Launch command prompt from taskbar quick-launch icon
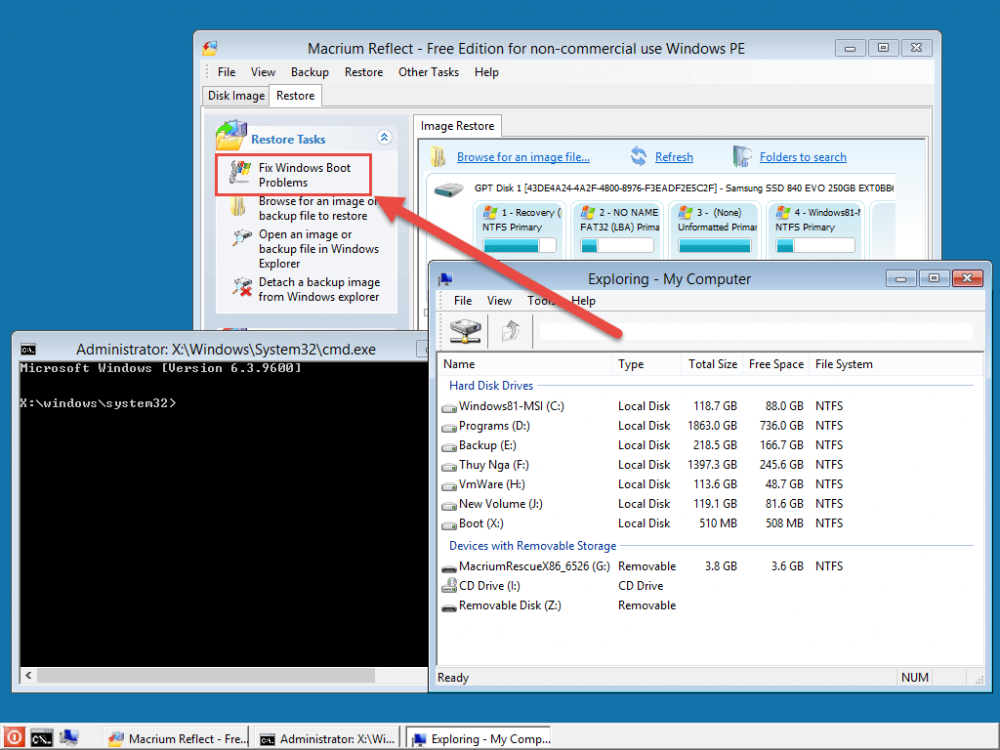Viewport: 1000px width, 750px height. [41, 738]
